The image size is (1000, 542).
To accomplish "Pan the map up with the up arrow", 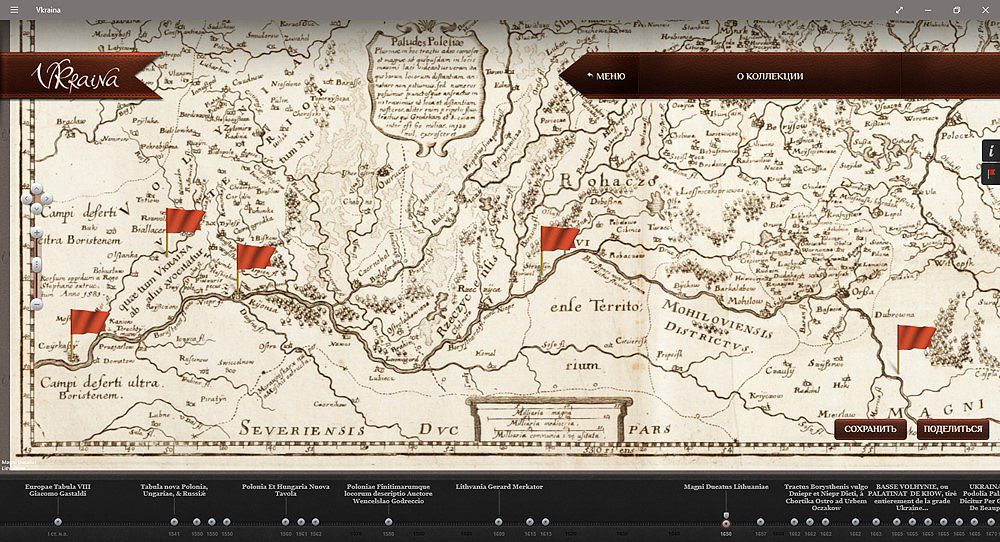I will (x=37, y=189).
